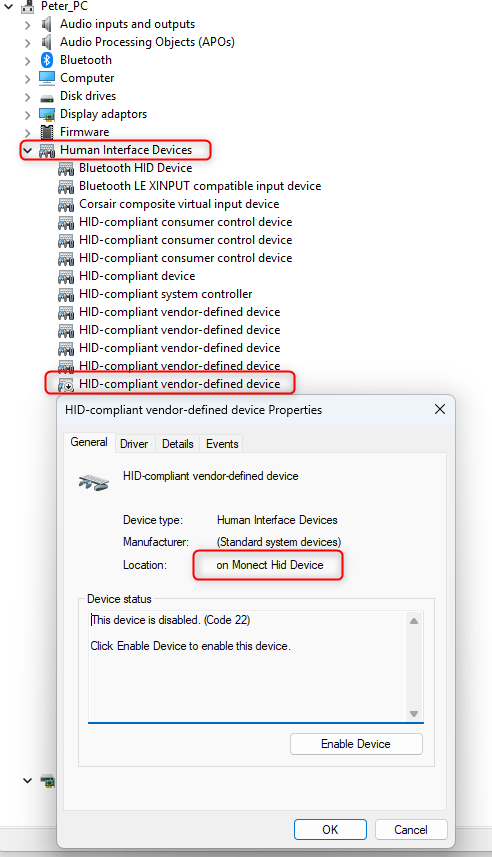
Task: Open the Details tab
Action: click(x=178, y=444)
